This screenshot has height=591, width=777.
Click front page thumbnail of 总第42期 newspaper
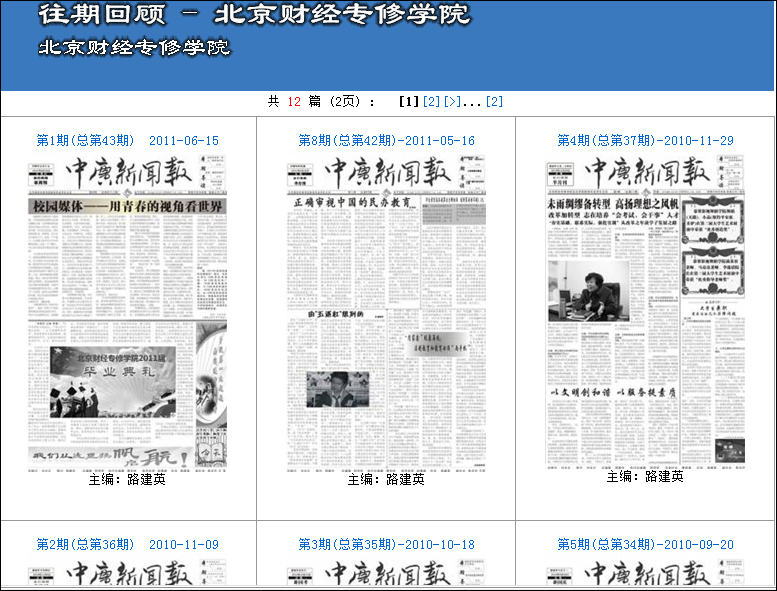click(386, 312)
